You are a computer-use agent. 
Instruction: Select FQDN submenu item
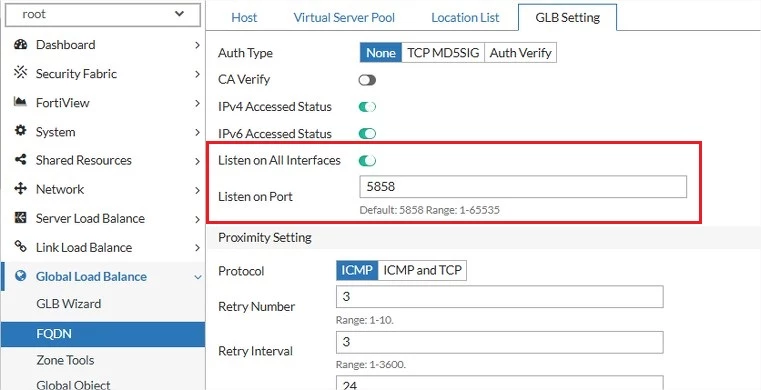point(103,334)
